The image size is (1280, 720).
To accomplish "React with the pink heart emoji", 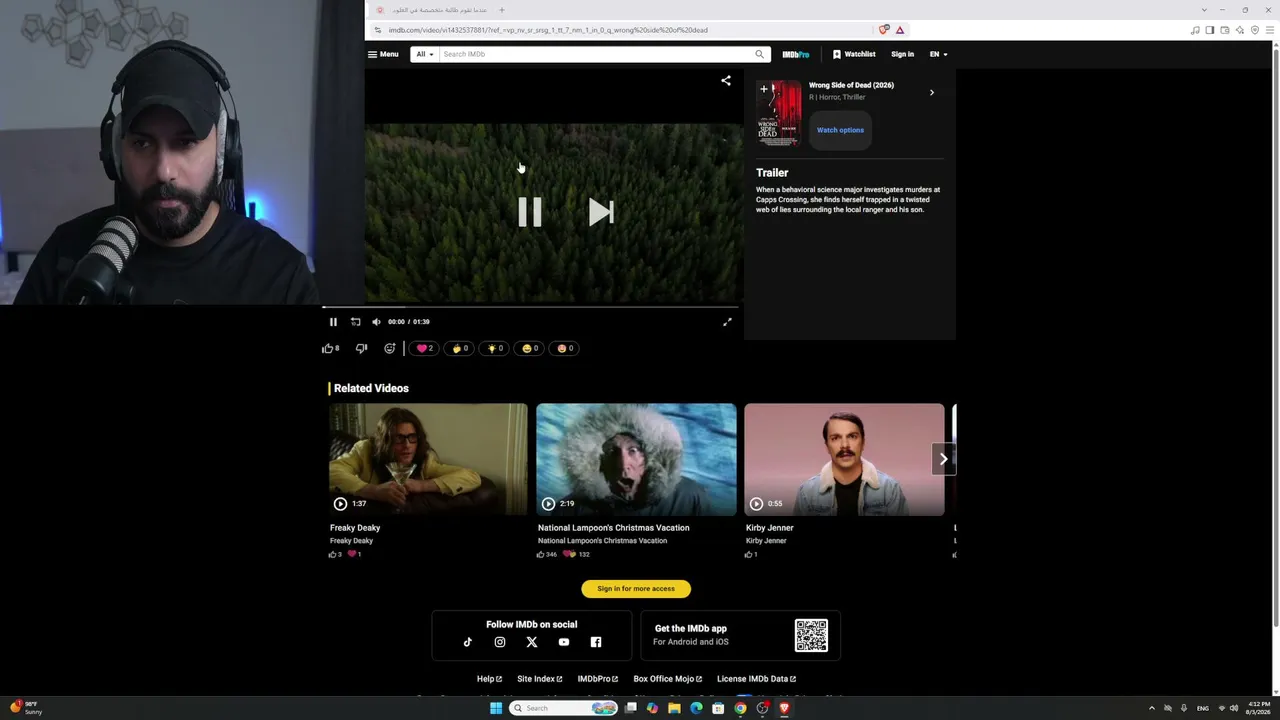I will [x=425, y=348].
